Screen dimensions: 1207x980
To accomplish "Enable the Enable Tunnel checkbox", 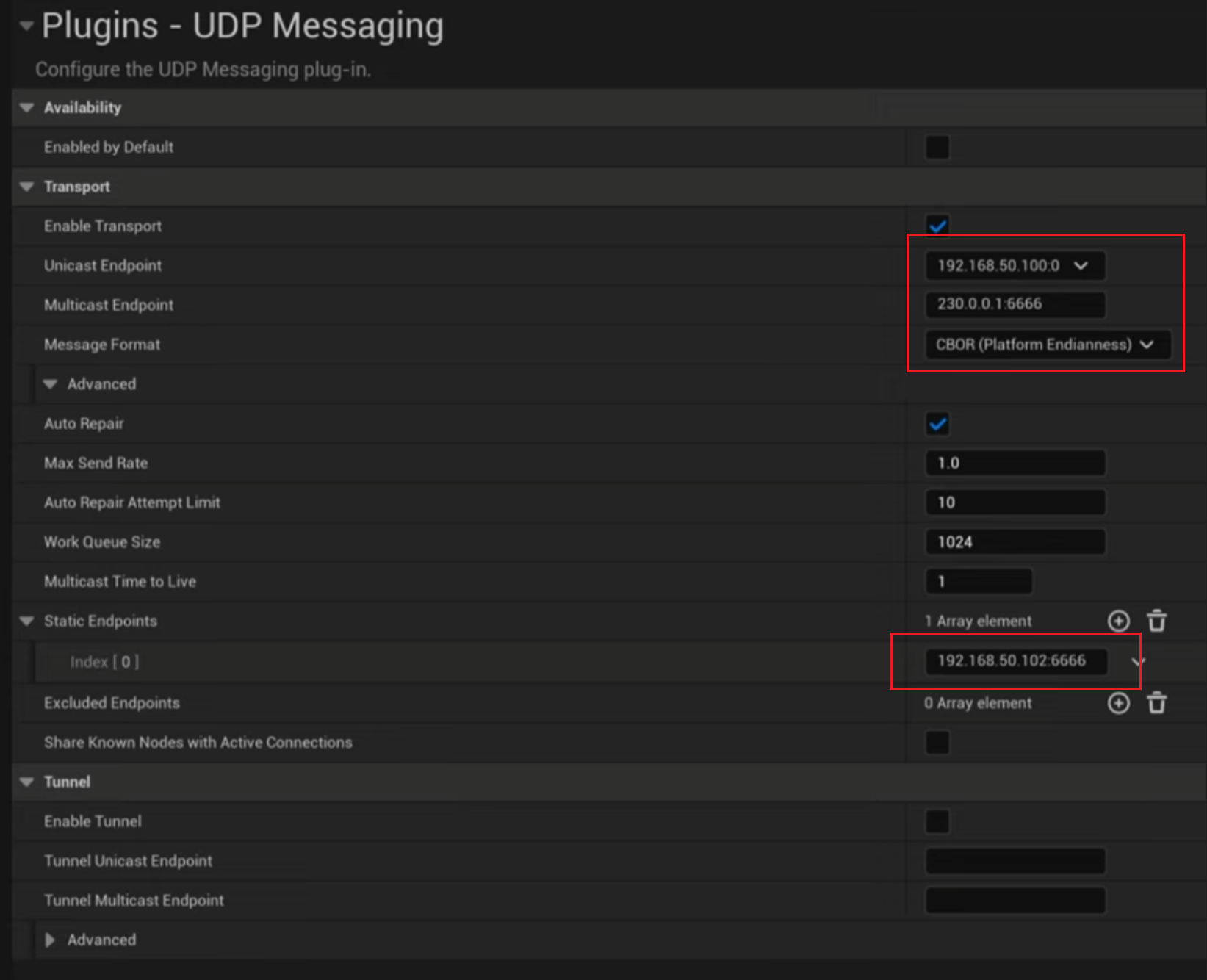I will click(x=937, y=821).
